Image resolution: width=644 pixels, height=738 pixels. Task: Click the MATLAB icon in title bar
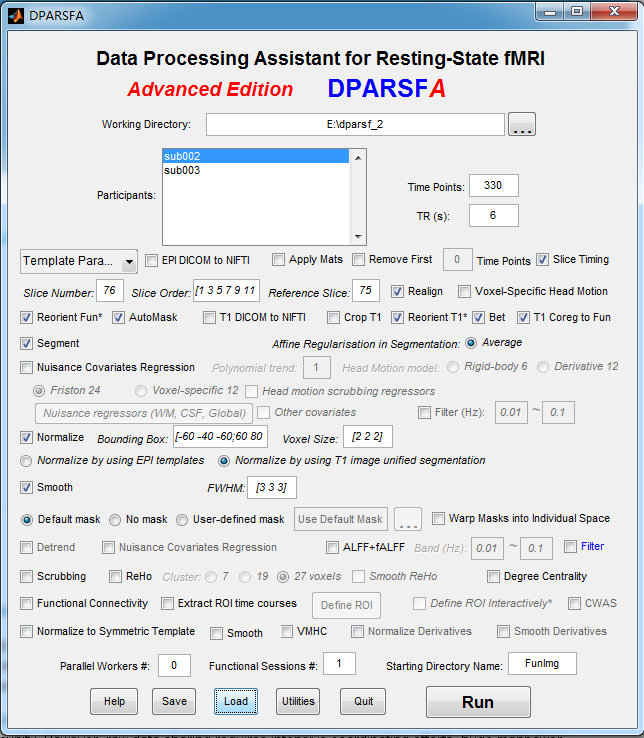point(15,16)
